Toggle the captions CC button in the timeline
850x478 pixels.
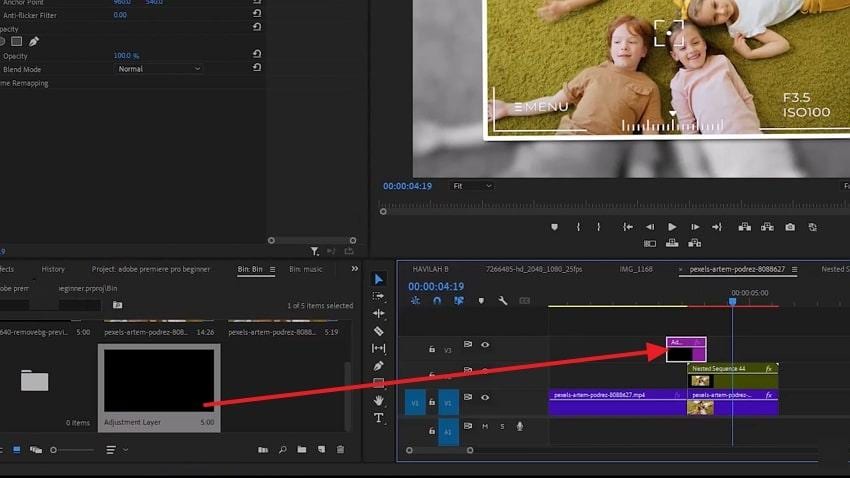click(524, 301)
